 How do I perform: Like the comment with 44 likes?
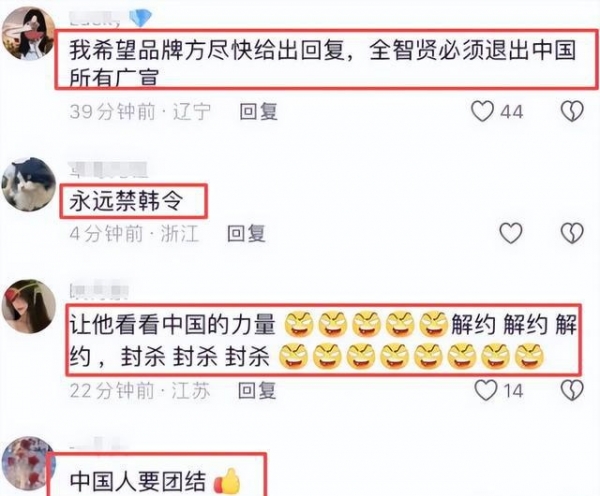click(x=482, y=111)
